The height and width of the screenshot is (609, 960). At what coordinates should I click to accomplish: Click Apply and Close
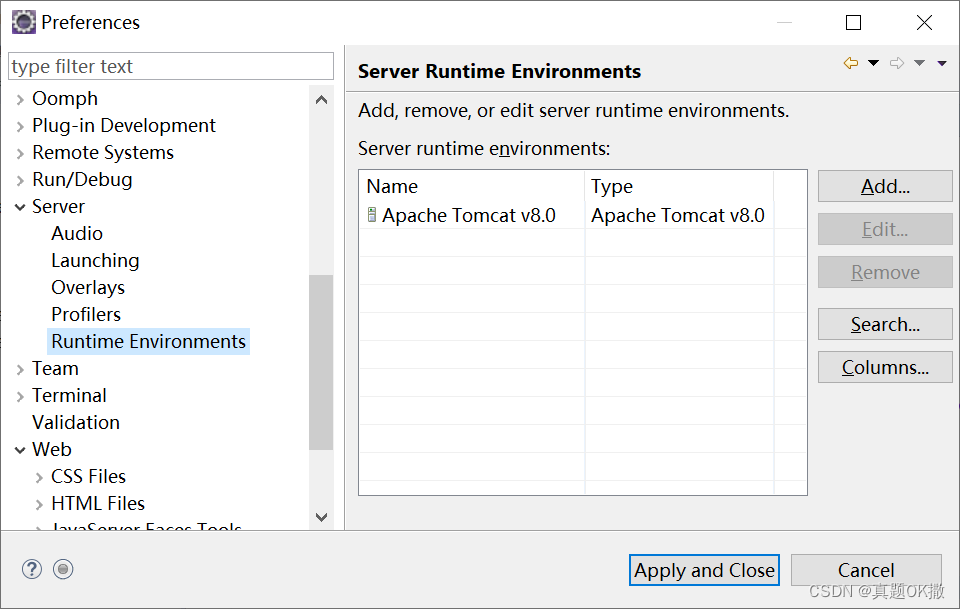click(704, 570)
